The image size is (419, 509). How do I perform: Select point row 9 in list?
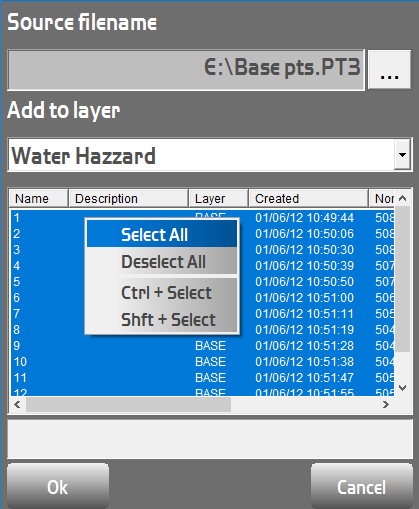[x=202, y=346]
